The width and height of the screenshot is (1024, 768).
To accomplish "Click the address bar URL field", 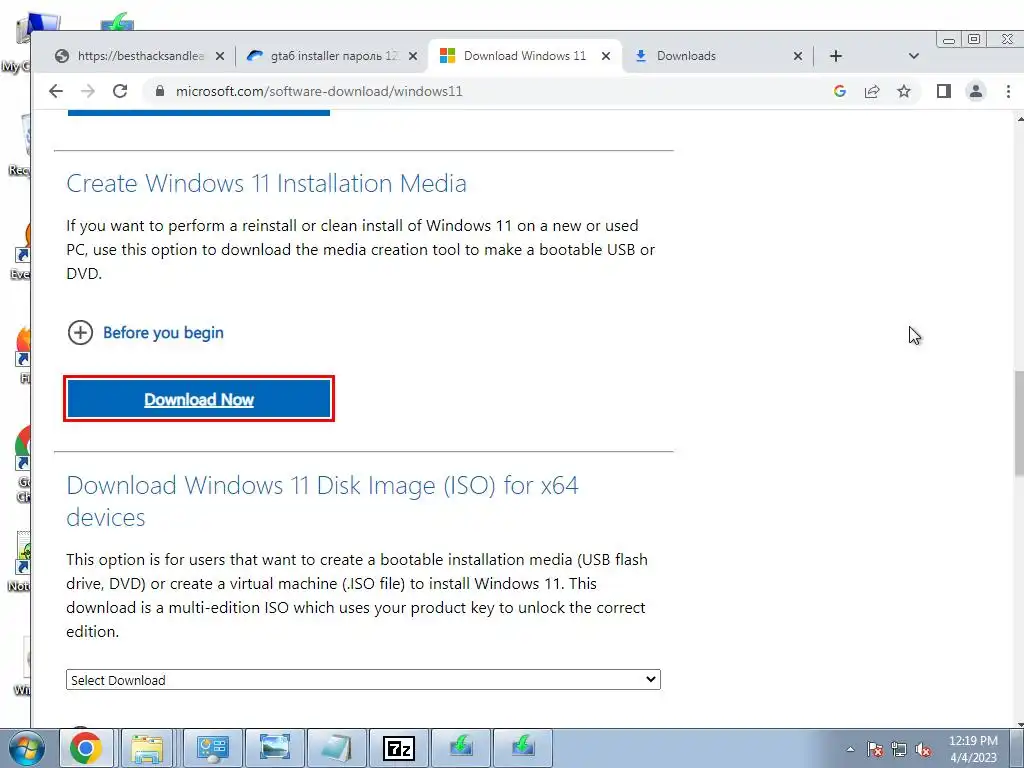I will [485, 91].
